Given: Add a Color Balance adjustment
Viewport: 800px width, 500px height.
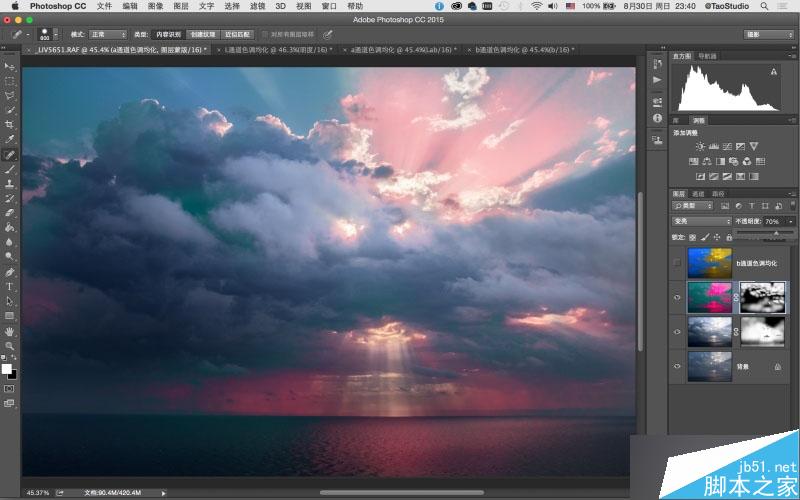Looking at the screenshot, I should coord(707,161).
